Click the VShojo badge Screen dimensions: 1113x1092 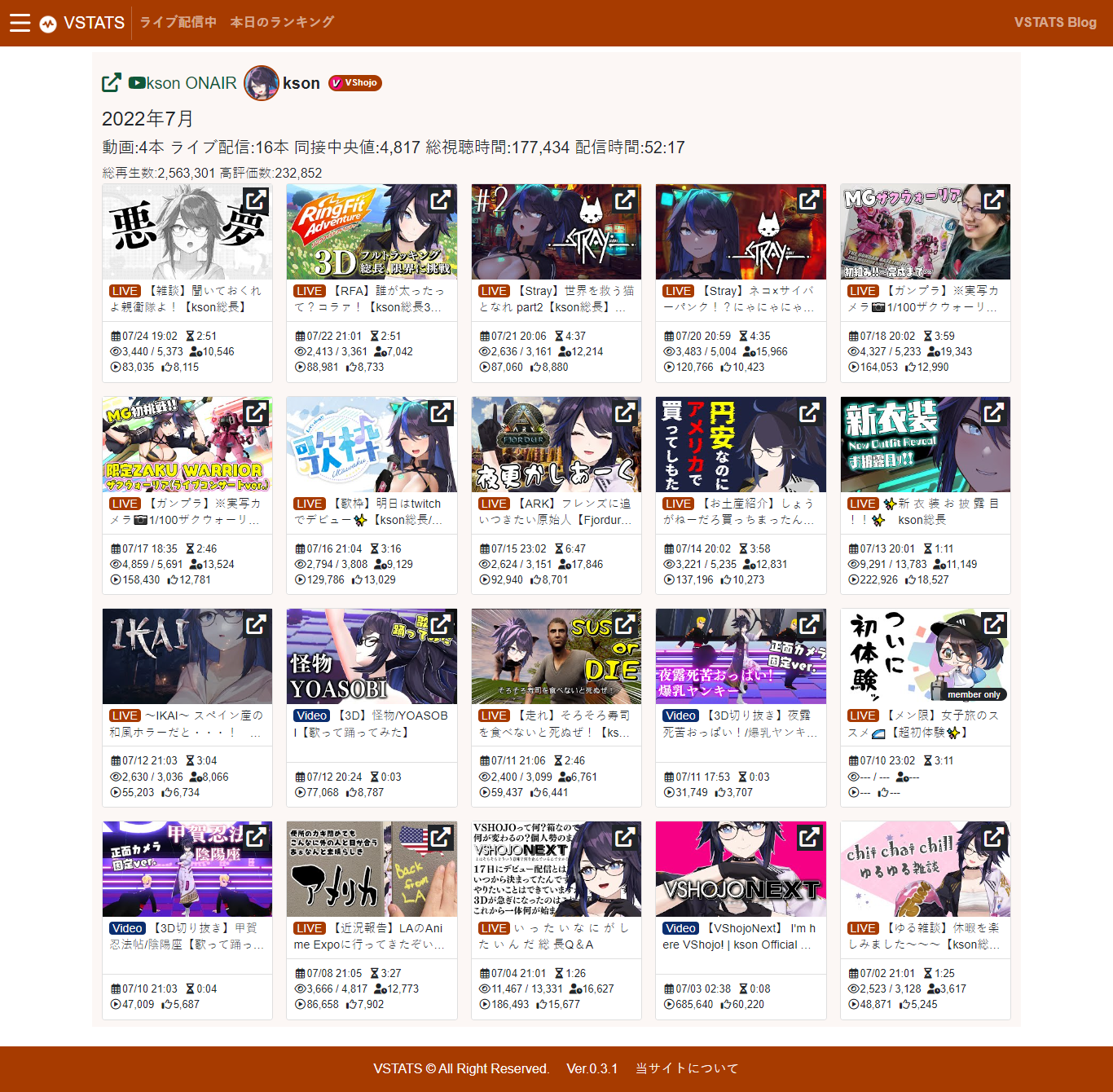(x=354, y=83)
